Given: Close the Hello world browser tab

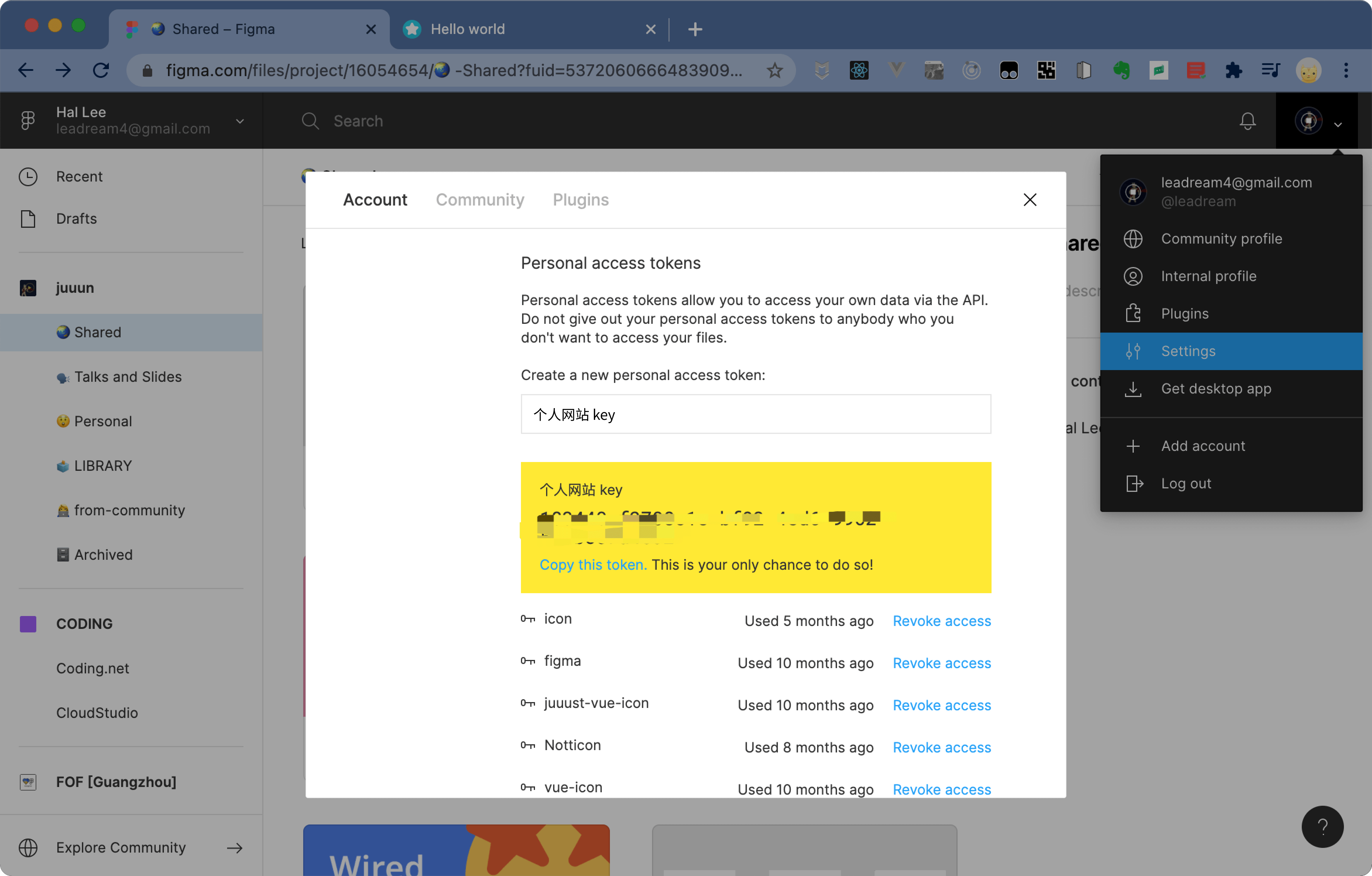Looking at the screenshot, I should 650,29.
